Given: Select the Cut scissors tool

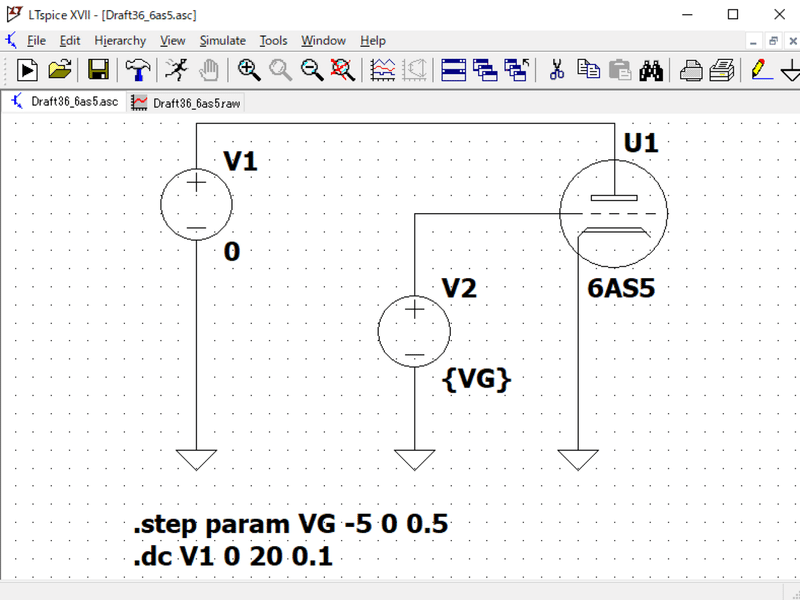Looking at the screenshot, I should [x=557, y=70].
